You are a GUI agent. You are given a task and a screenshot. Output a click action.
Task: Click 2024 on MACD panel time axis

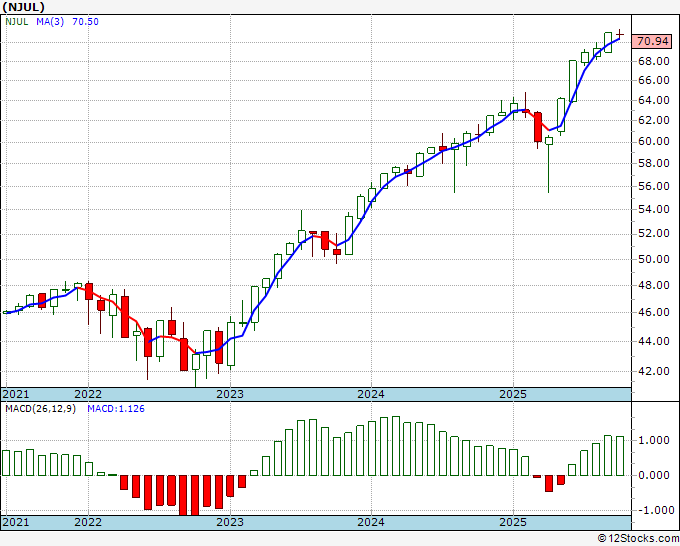point(371,522)
